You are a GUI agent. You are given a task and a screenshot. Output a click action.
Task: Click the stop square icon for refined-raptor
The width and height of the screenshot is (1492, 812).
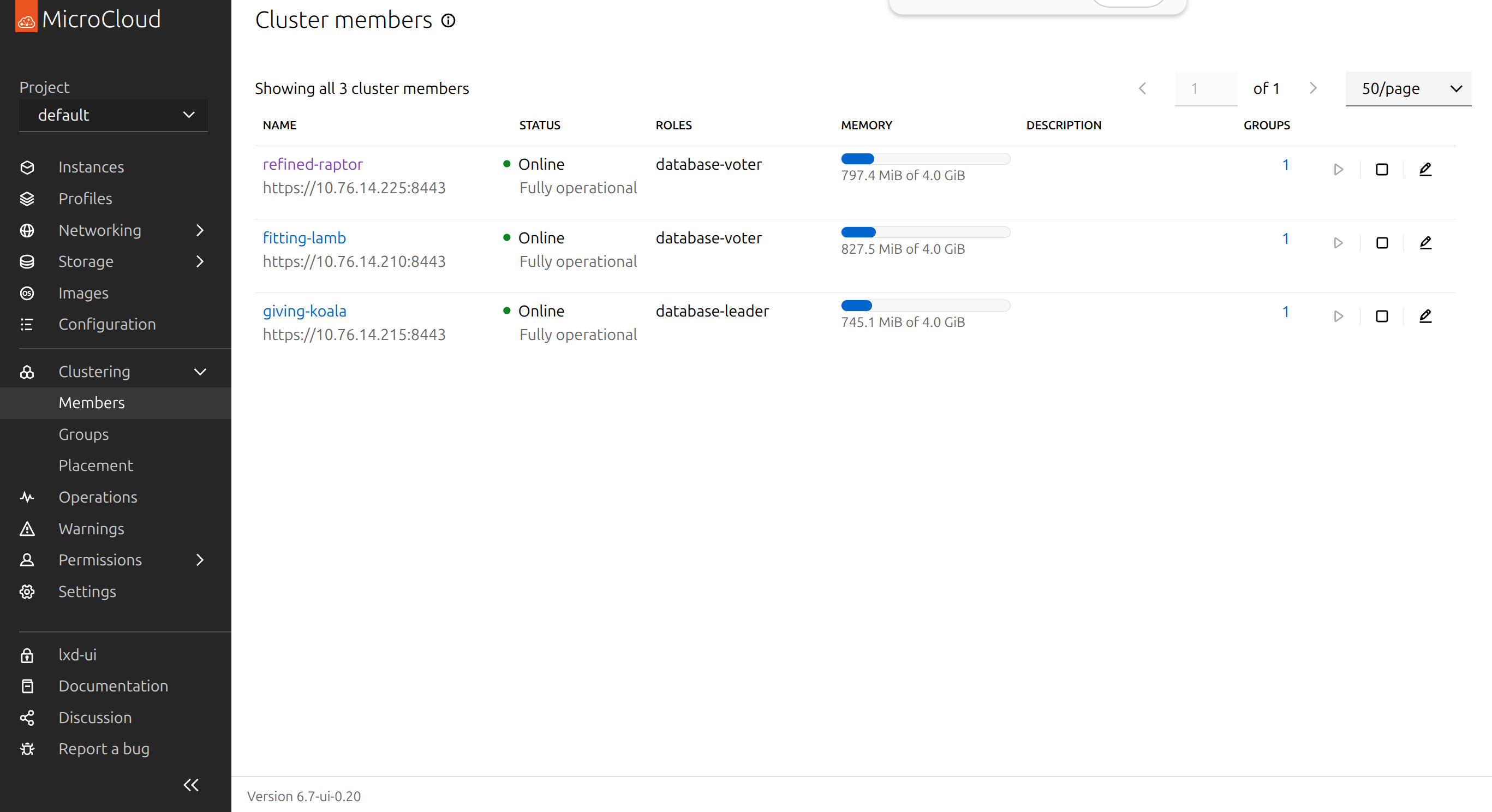point(1381,169)
